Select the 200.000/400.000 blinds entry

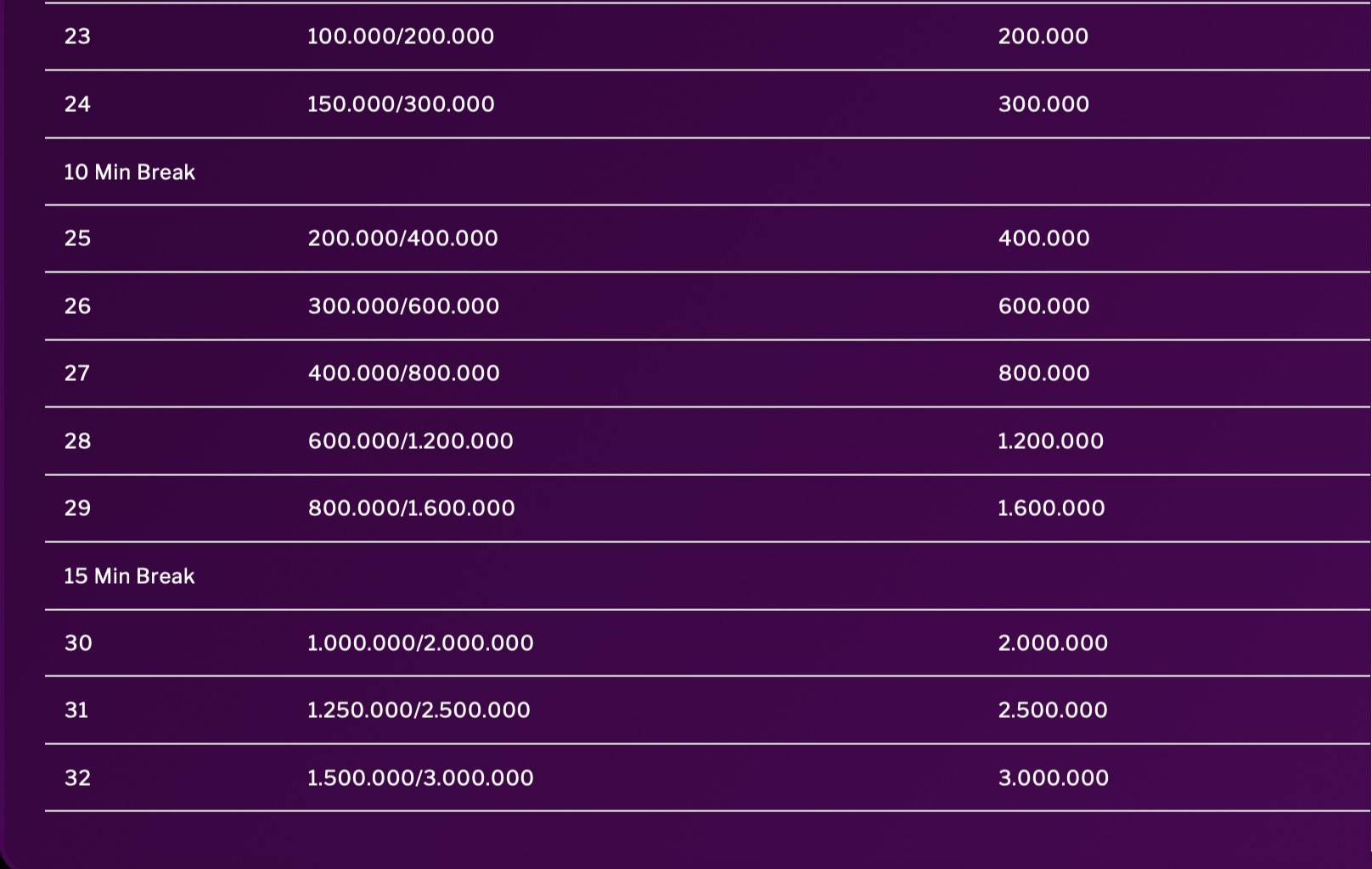(x=402, y=238)
